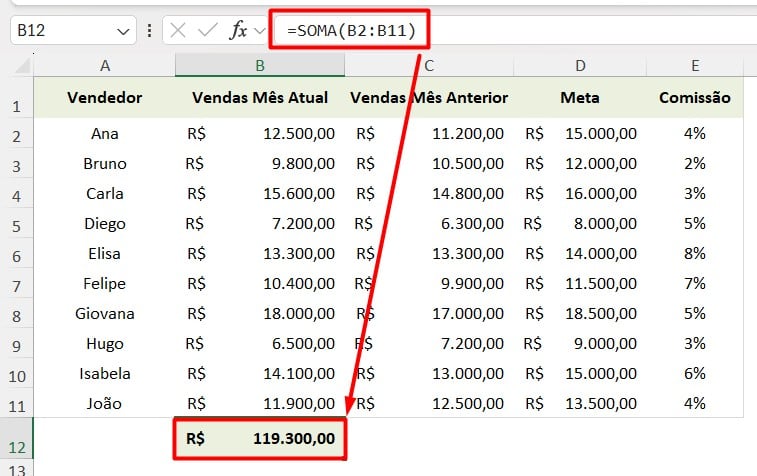Click Bruno's current sales 9.800,00
Viewport: 757px width, 476px height.
pos(260,163)
